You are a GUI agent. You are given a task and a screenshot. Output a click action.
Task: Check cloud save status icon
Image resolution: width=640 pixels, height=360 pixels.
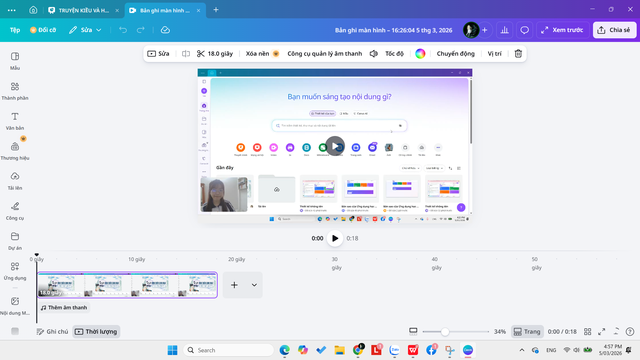tap(165, 30)
